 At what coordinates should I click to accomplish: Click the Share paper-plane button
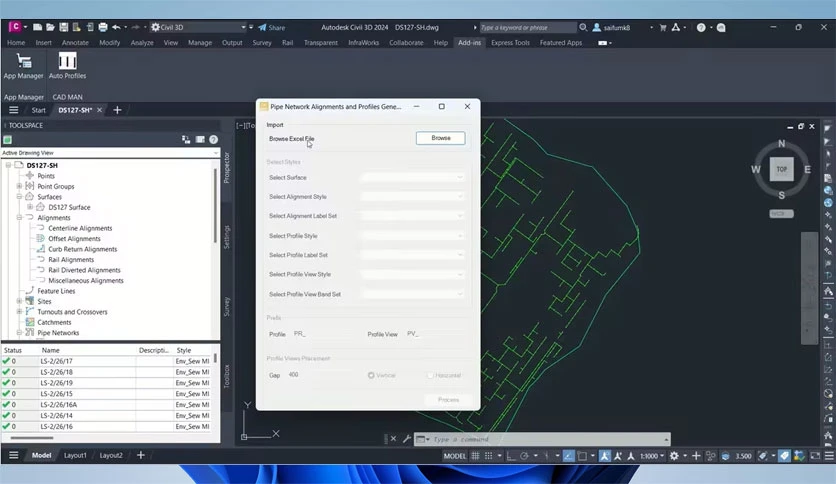coord(271,27)
